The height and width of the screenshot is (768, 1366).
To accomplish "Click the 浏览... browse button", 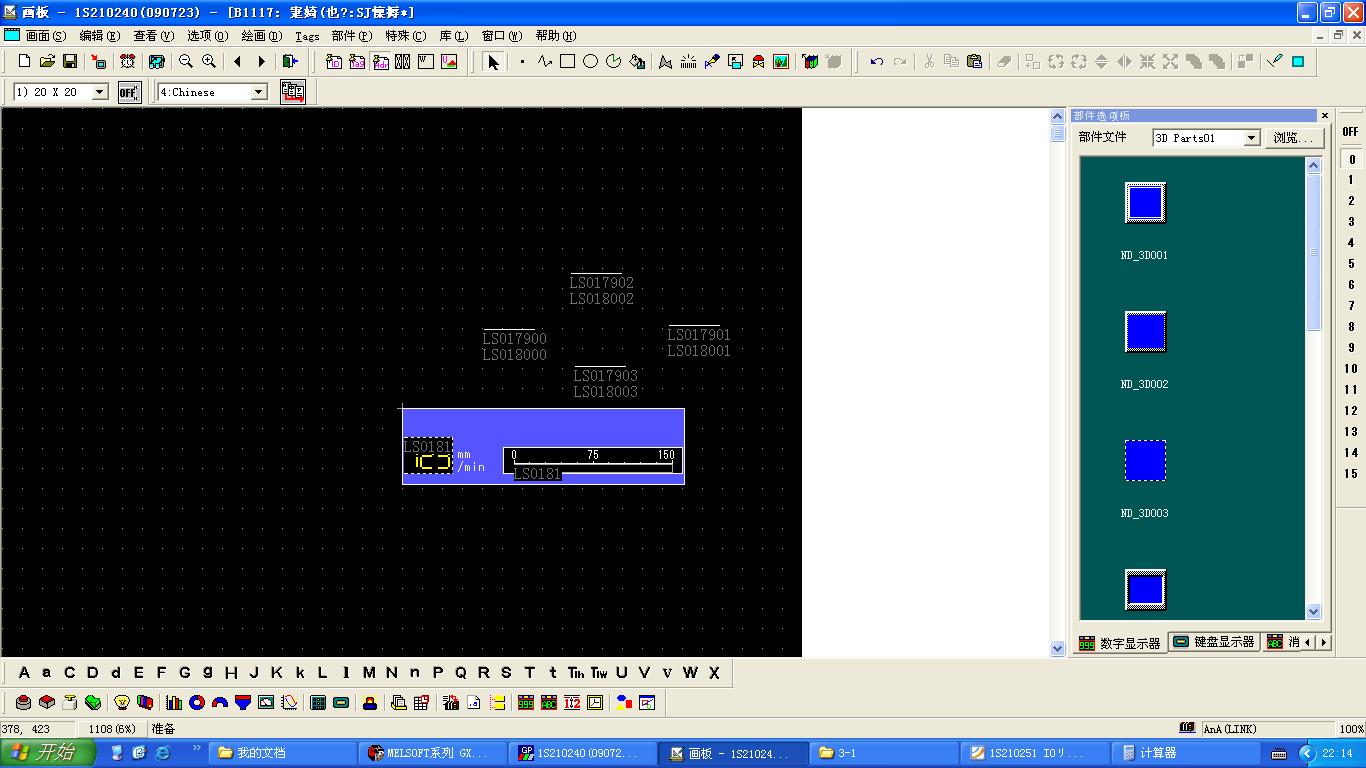I will coord(1293,138).
